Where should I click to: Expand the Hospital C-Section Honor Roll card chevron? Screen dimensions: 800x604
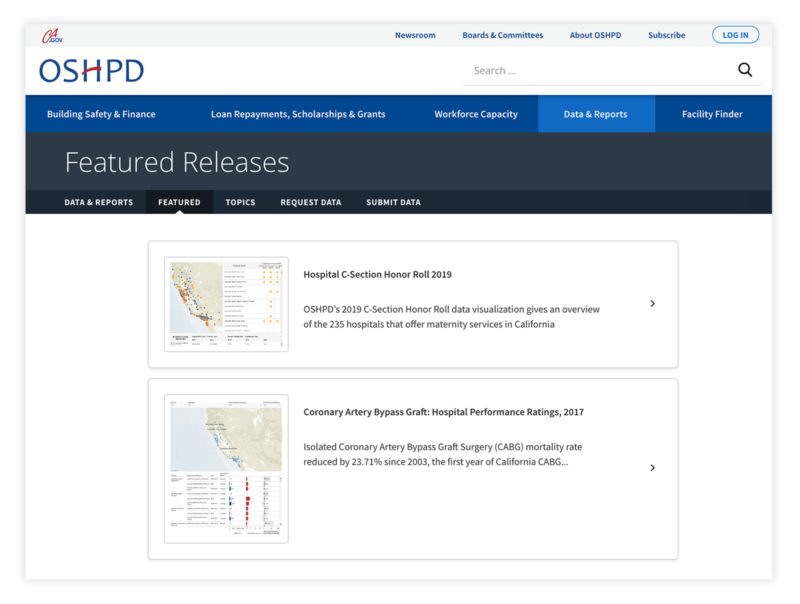pyautogui.click(x=653, y=303)
